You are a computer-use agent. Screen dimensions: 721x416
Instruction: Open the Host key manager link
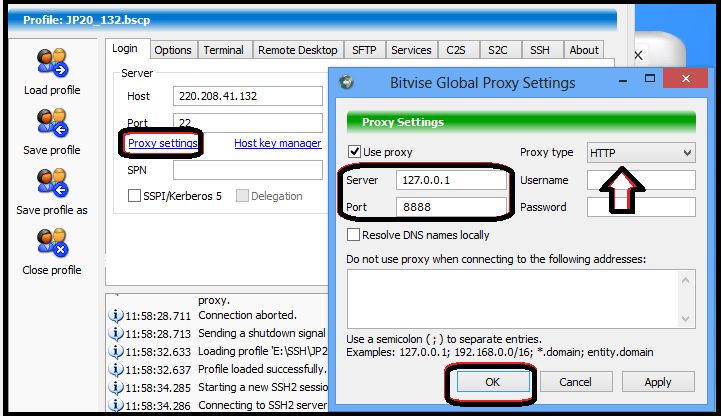(x=278, y=143)
